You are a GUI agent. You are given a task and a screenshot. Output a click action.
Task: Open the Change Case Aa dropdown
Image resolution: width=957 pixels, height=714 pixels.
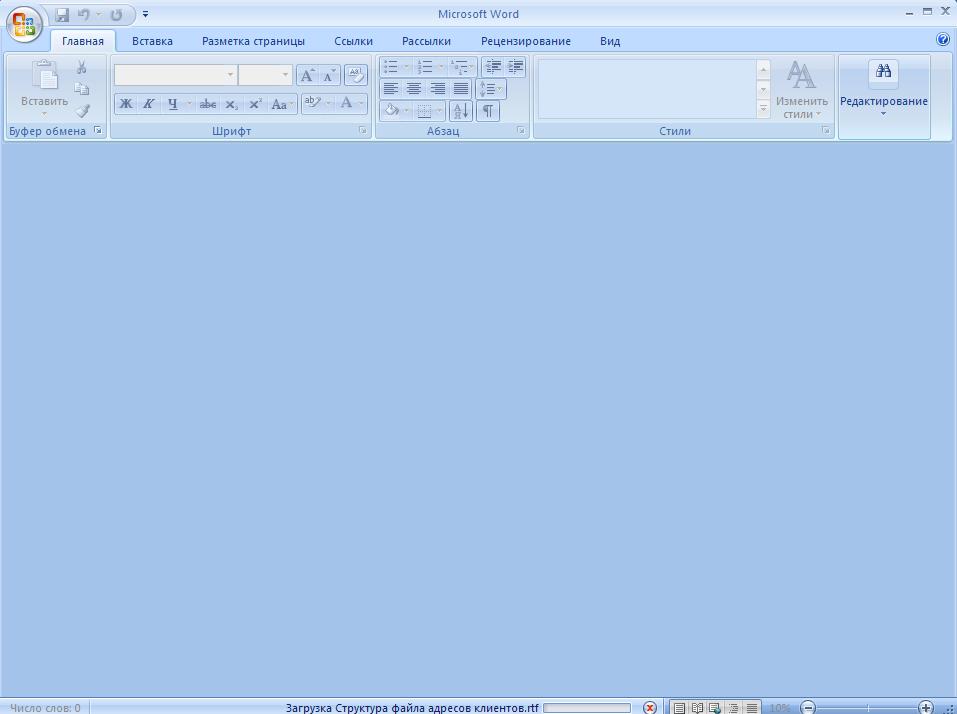tap(282, 104)
